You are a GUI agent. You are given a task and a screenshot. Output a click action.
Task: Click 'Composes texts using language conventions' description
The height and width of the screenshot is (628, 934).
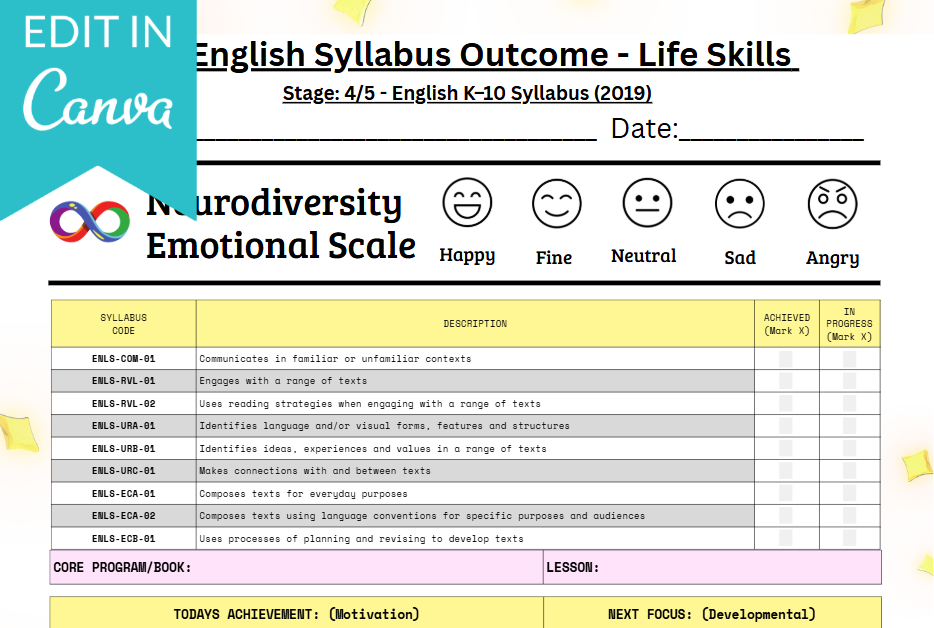(x=422, y=515)
